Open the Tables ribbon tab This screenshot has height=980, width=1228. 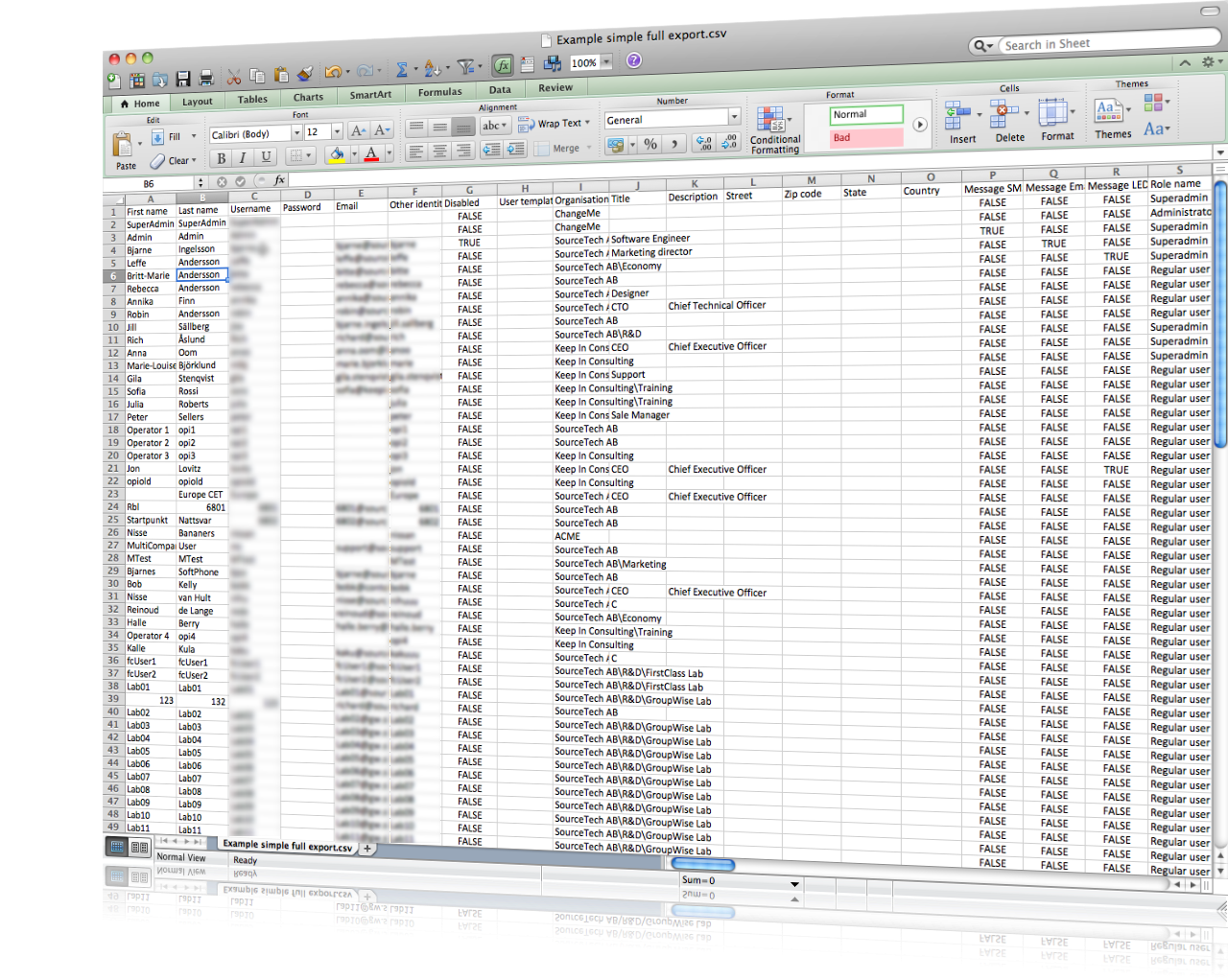tap(253, 100)
